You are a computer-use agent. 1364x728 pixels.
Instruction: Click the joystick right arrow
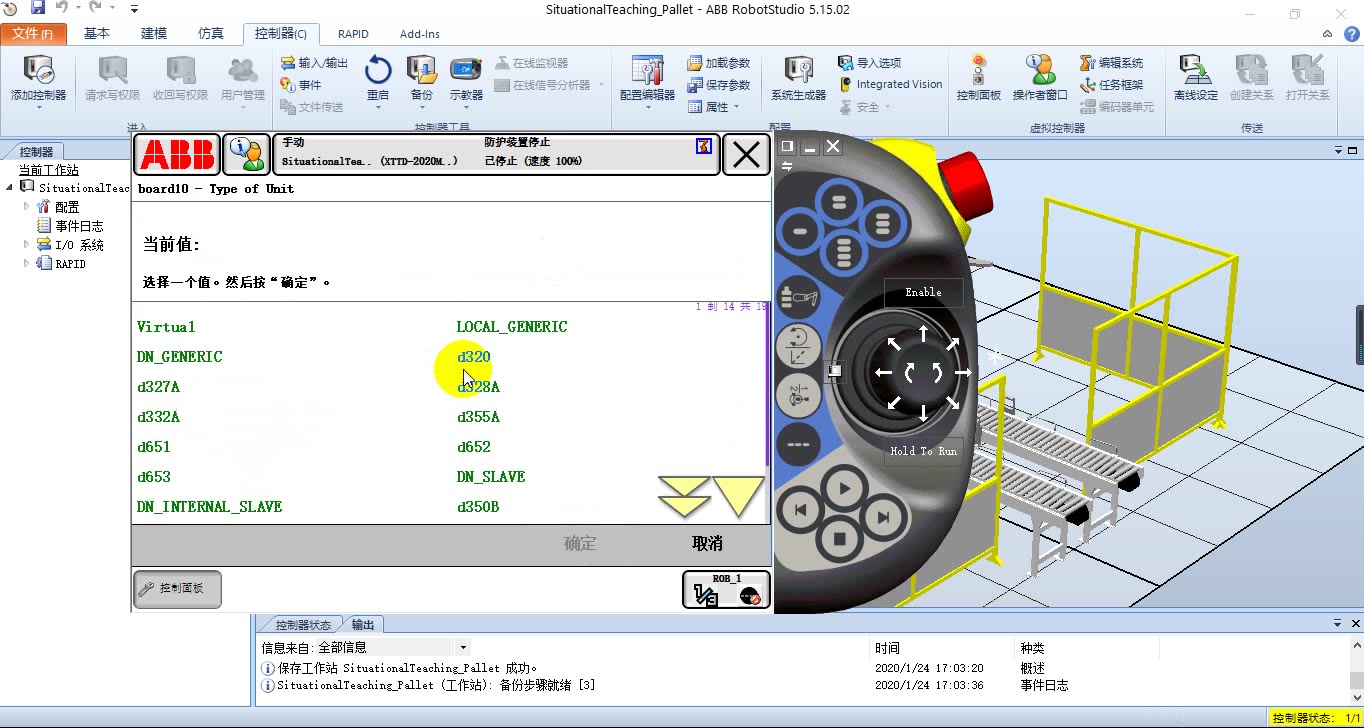962,372
